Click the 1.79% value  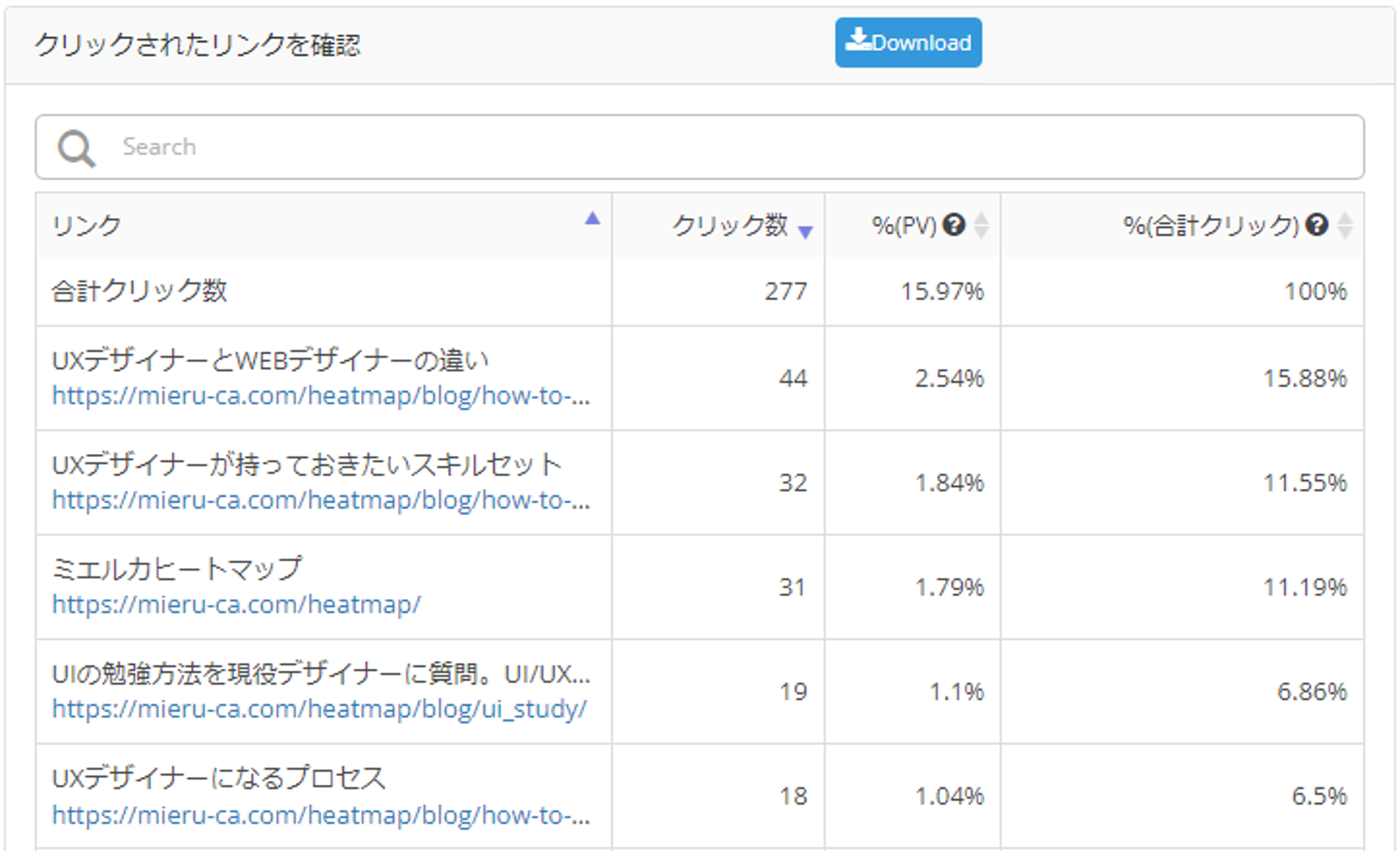click(949, 587)
